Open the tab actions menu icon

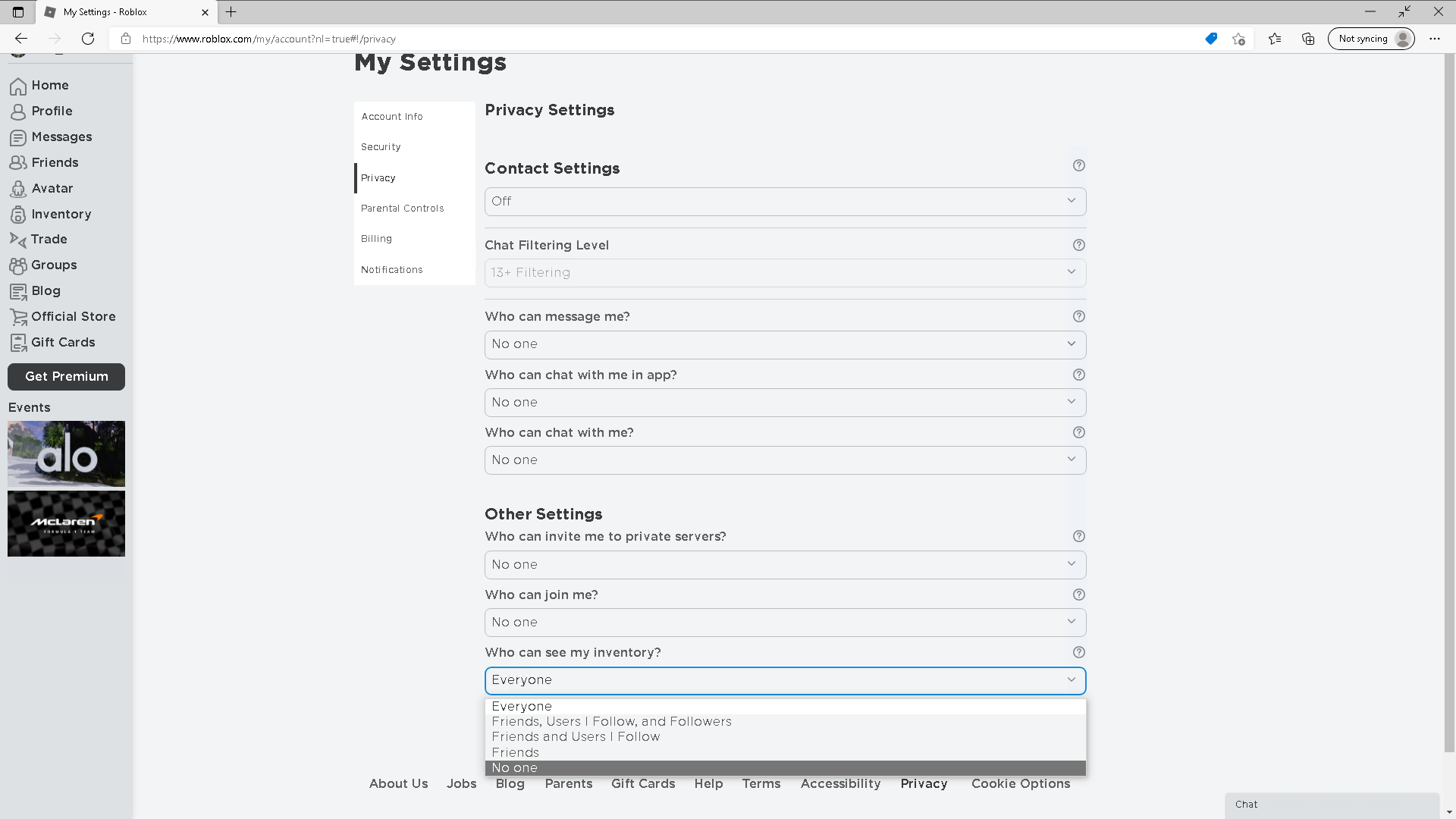pyautogui.click(x=18, y=11)
